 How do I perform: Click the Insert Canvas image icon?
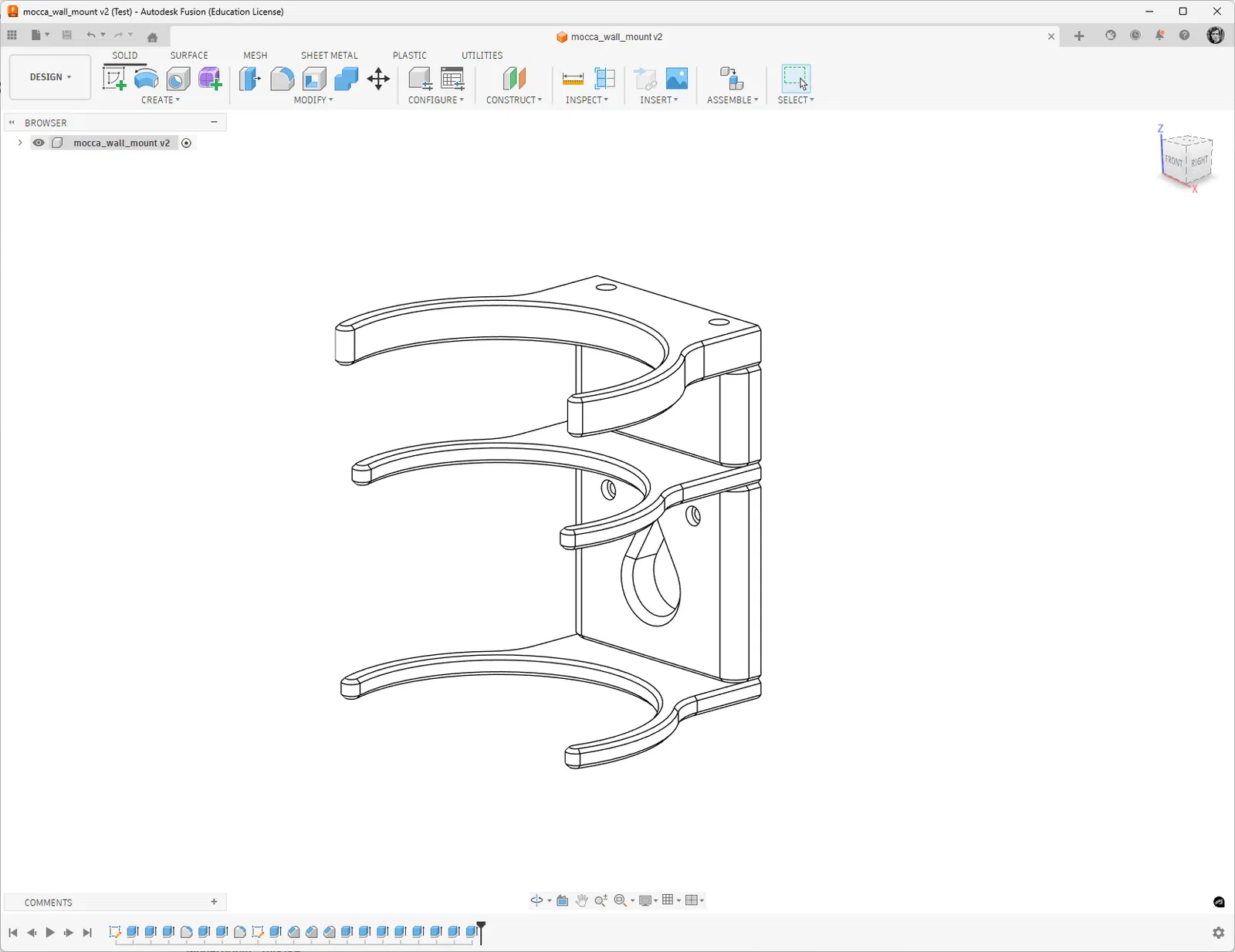click(x=677, y=79)
